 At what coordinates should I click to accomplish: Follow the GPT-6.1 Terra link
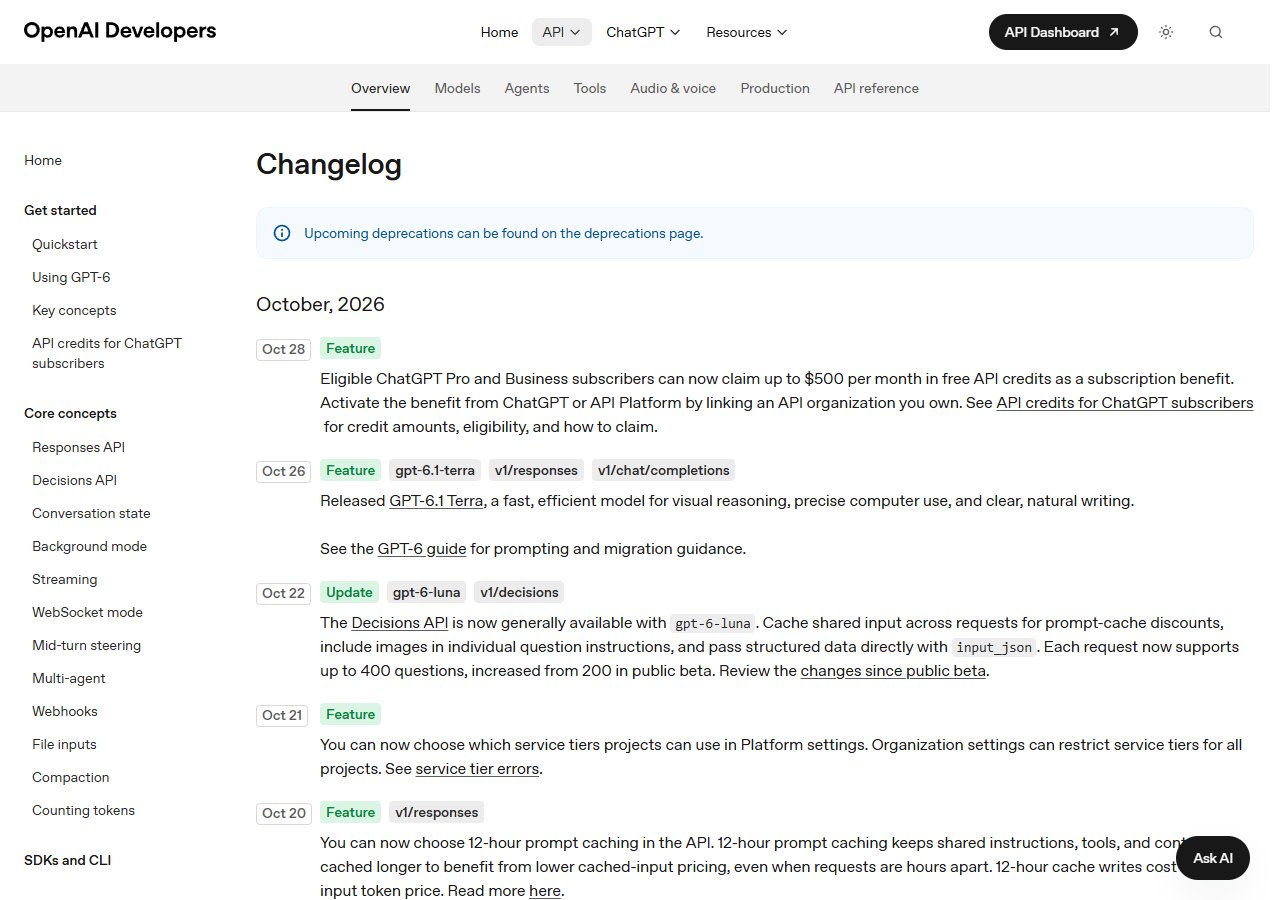click(437, 500)
